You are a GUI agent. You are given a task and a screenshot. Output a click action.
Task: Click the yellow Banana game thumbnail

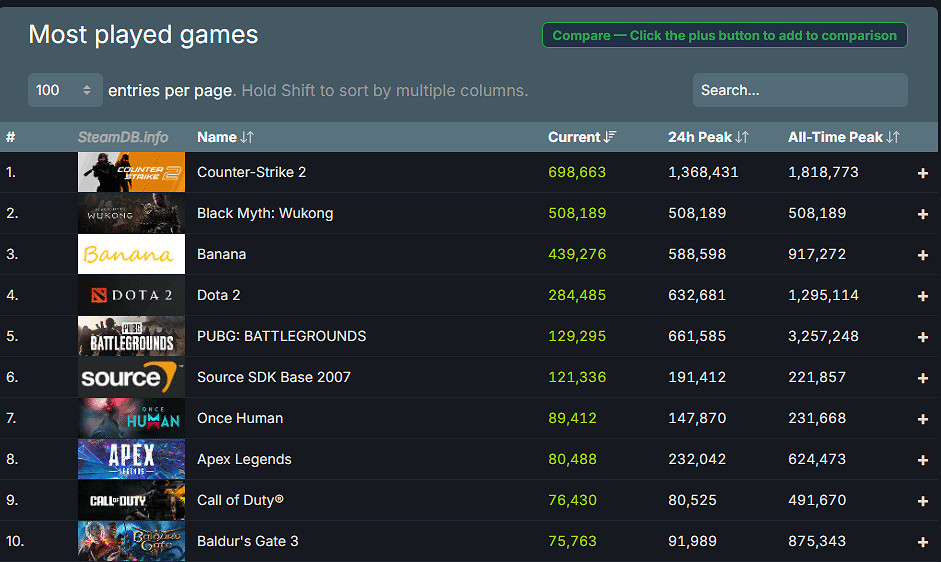click(x=131, y=254)
